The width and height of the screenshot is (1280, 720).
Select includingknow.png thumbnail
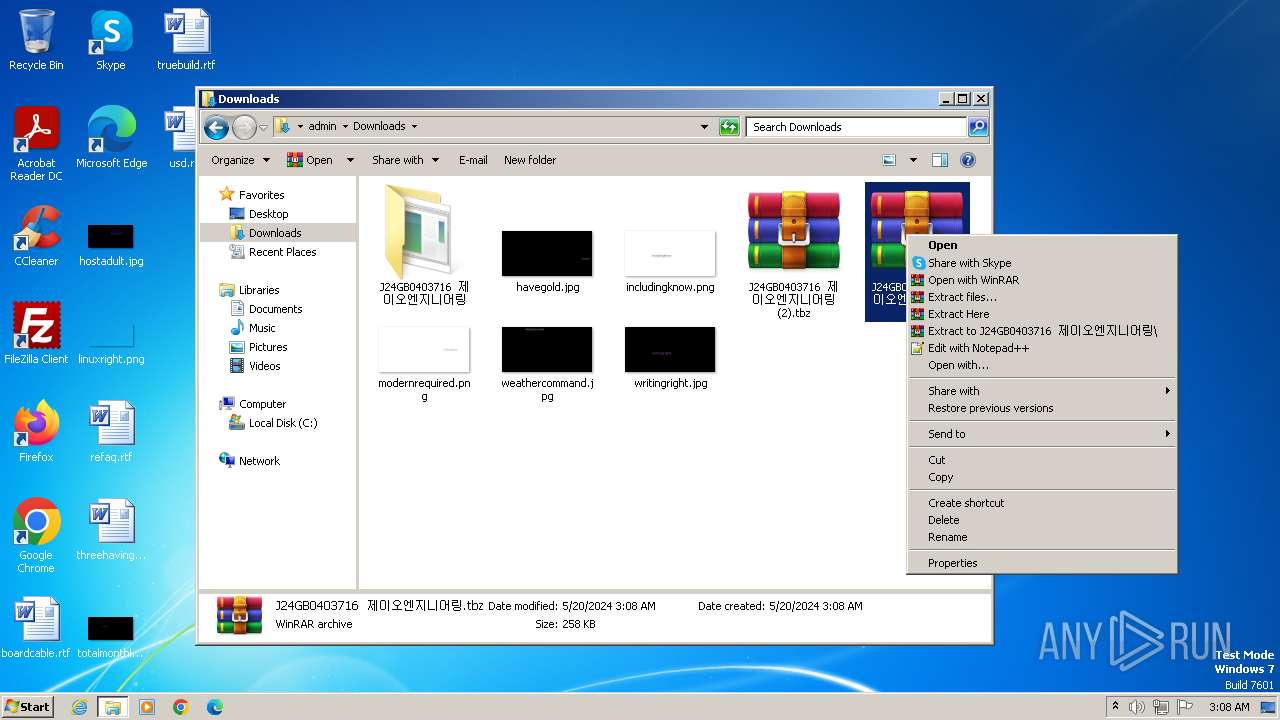tap(670, 262)
